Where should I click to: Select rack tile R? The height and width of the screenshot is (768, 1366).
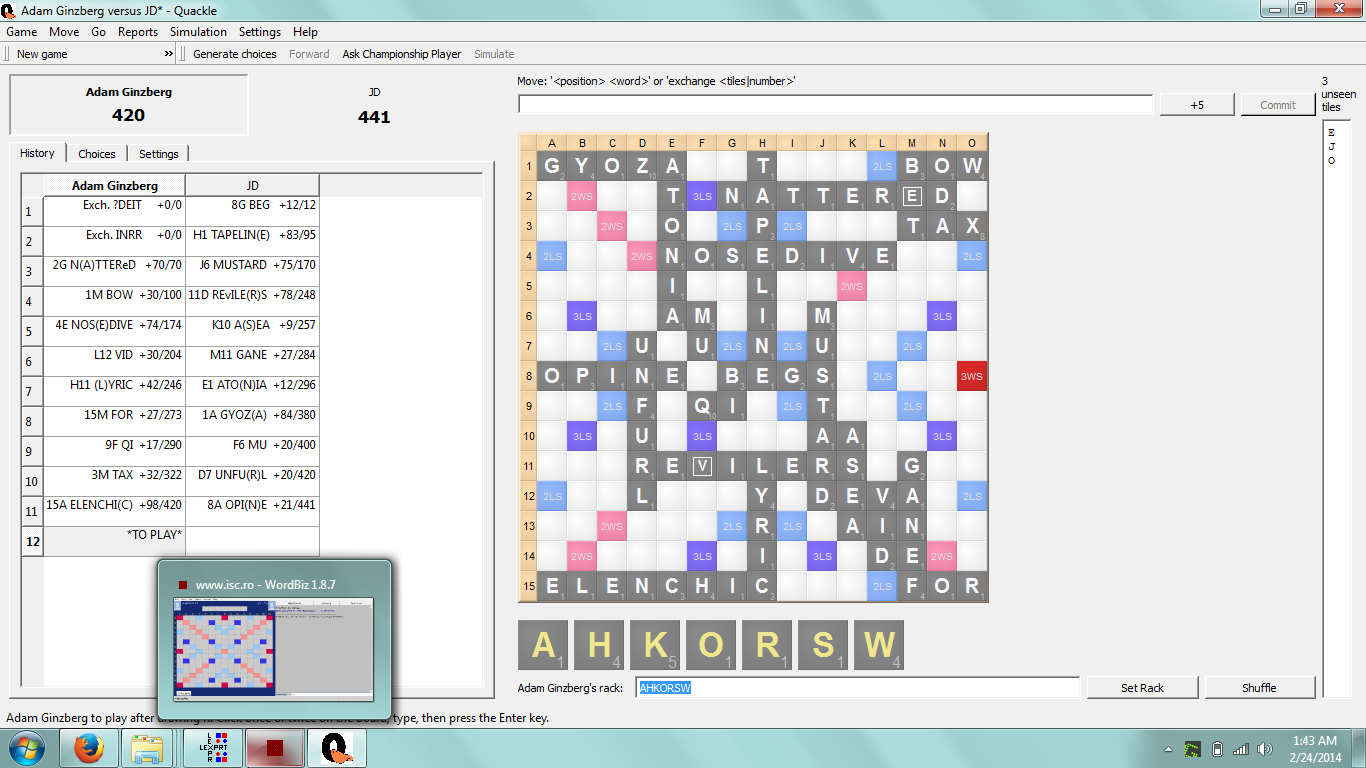point(767,645)
